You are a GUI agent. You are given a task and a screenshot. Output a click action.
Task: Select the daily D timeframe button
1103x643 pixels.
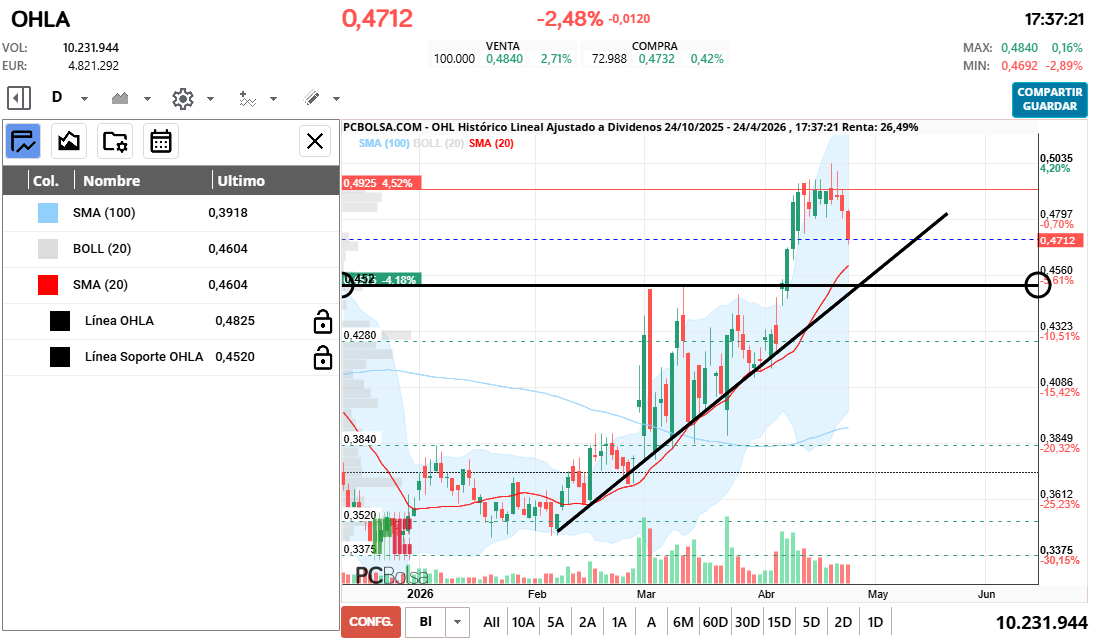point(57,98)
